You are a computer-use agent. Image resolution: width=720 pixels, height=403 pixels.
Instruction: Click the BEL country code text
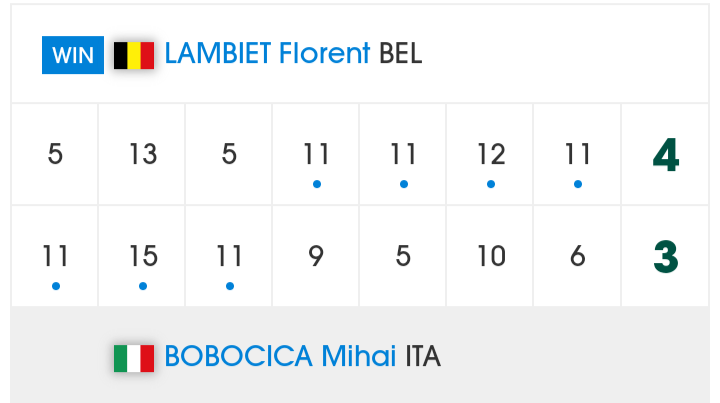(400, 53)
